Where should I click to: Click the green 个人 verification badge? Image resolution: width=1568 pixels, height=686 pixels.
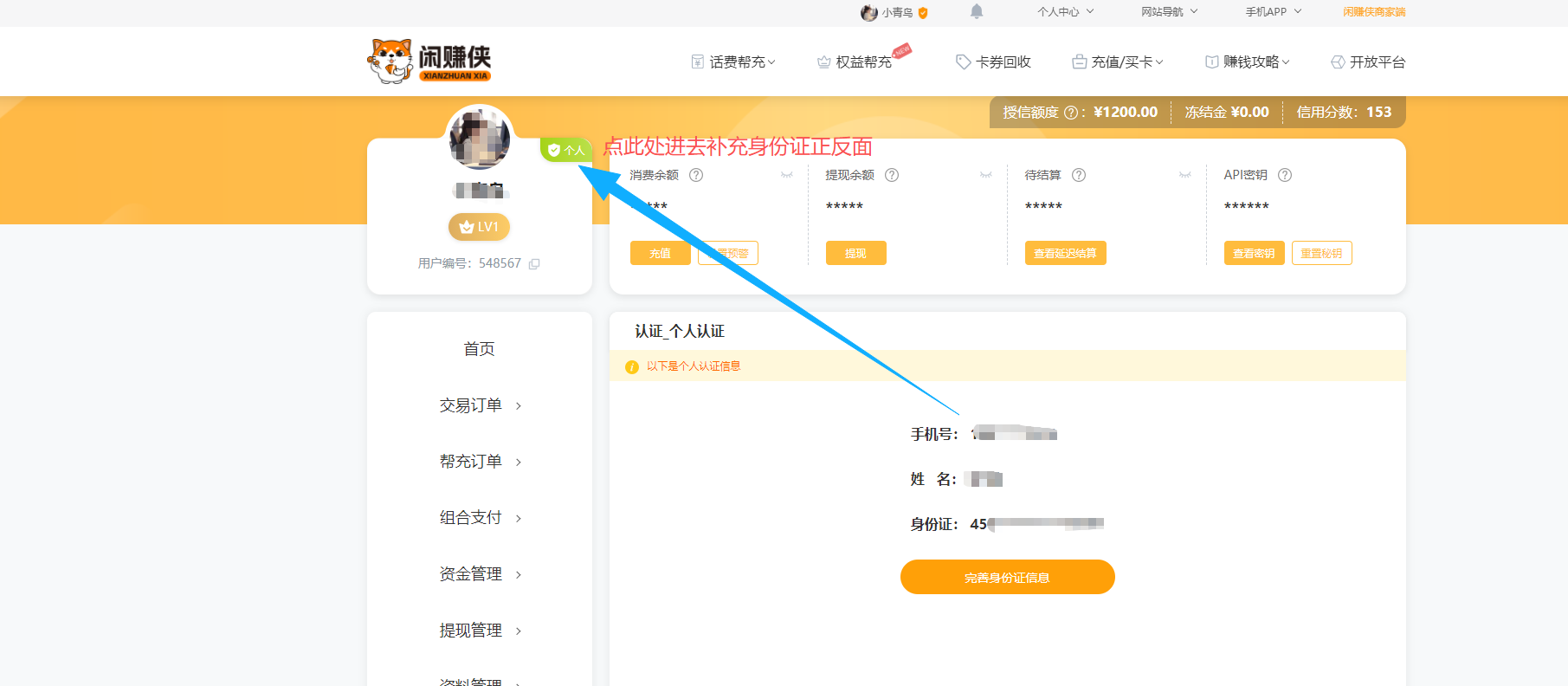tap(565, 150)
